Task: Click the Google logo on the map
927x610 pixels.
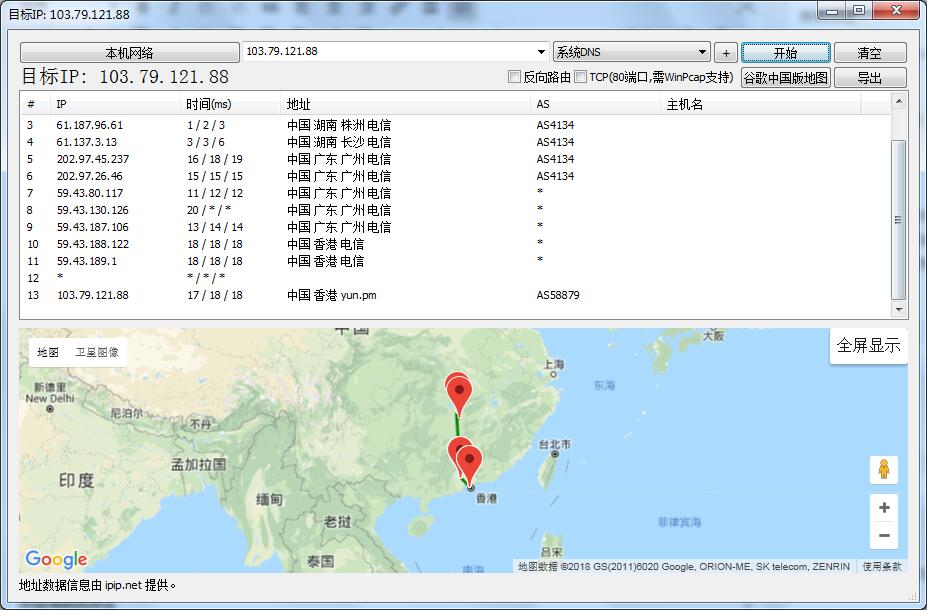Action: click(x=57, y=559)
